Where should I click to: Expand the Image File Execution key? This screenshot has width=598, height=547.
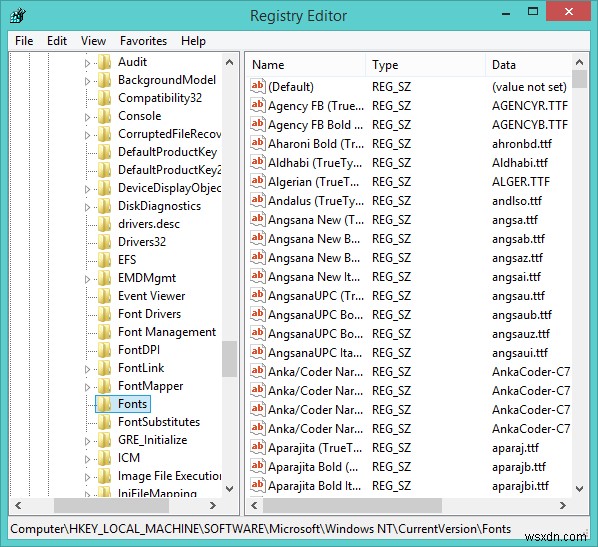pos(87,477)
